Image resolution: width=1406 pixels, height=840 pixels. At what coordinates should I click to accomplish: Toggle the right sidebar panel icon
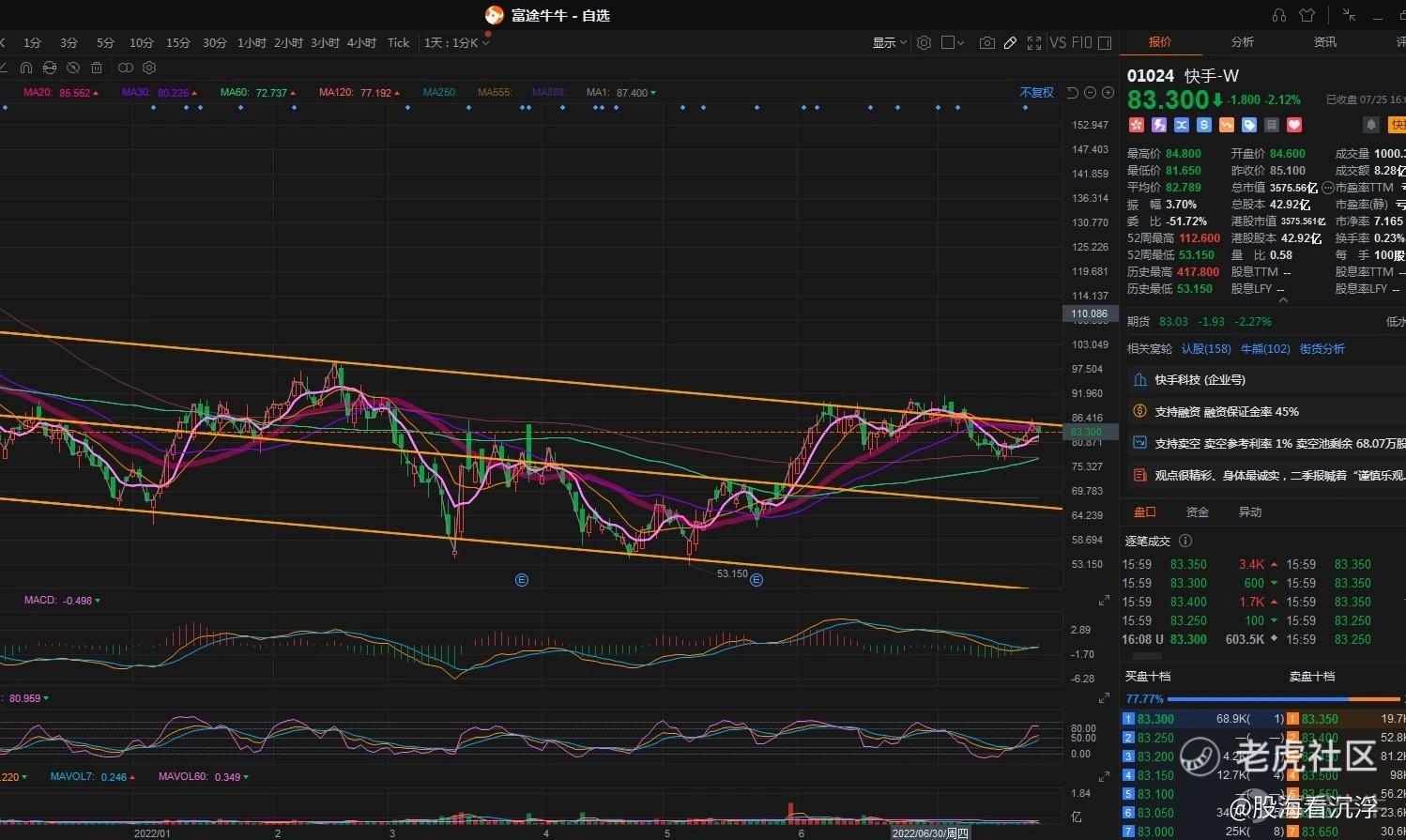[1105, 42]
